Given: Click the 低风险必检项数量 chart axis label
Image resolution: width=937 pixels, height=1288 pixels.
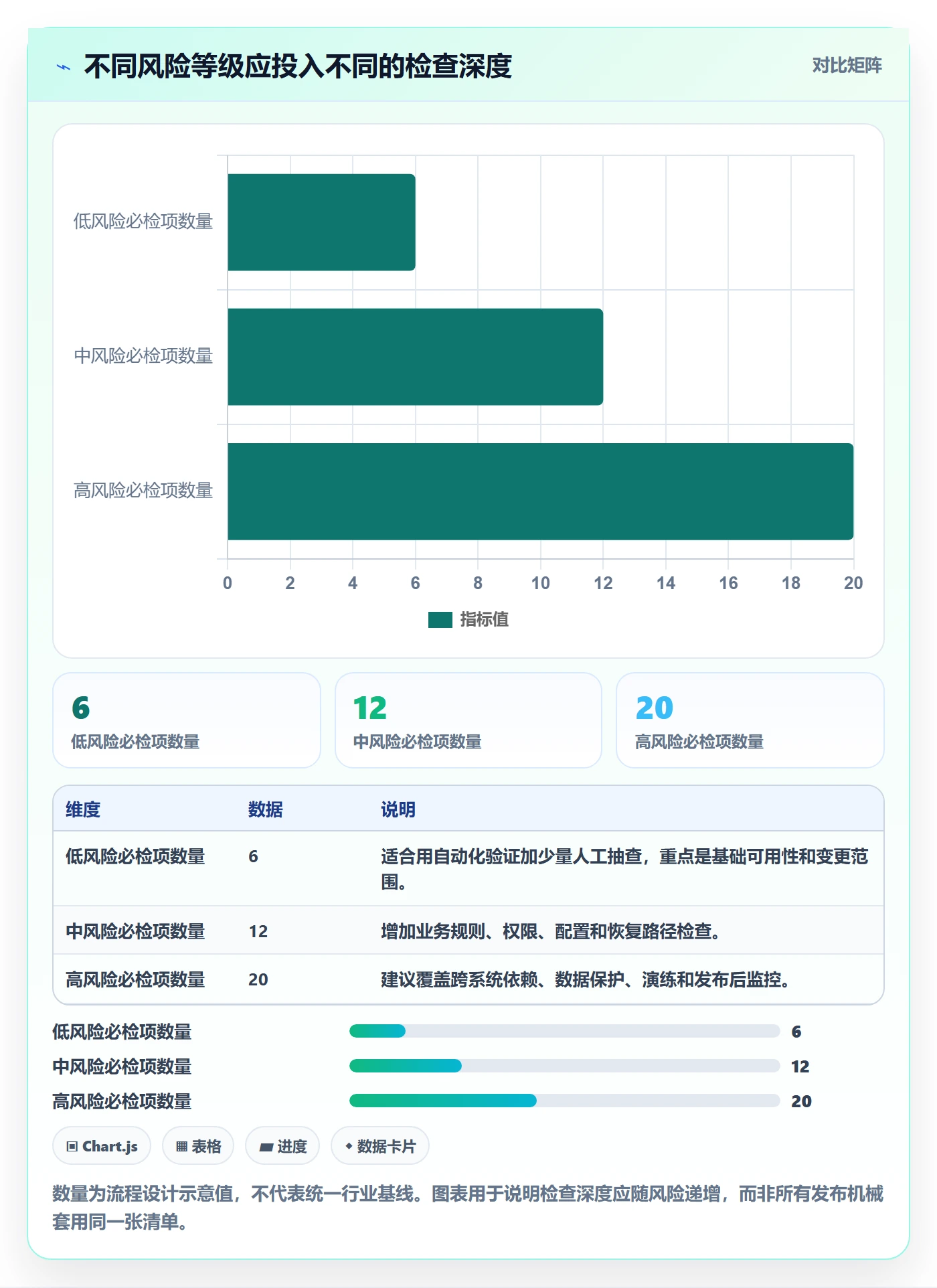Looking at the screenshot, I should pos(143,221).
